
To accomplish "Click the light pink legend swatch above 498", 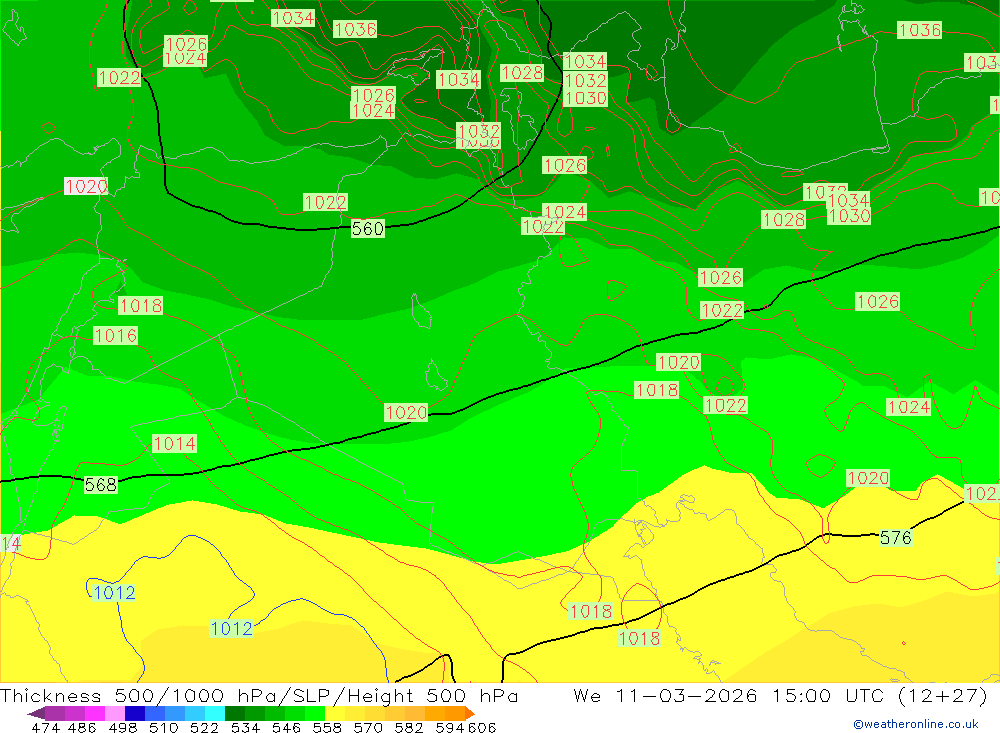I will tap(115, 713).
